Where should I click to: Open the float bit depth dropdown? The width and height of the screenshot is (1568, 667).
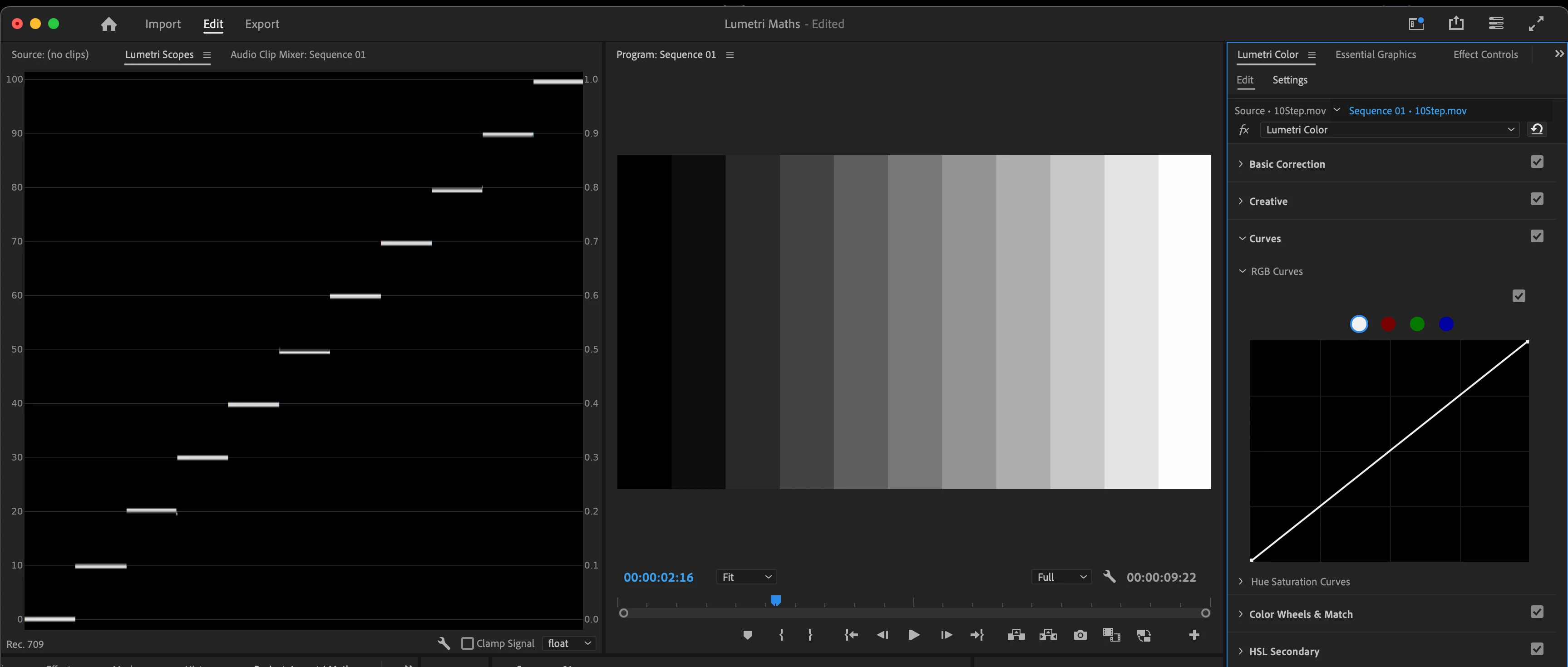point(568,643)
